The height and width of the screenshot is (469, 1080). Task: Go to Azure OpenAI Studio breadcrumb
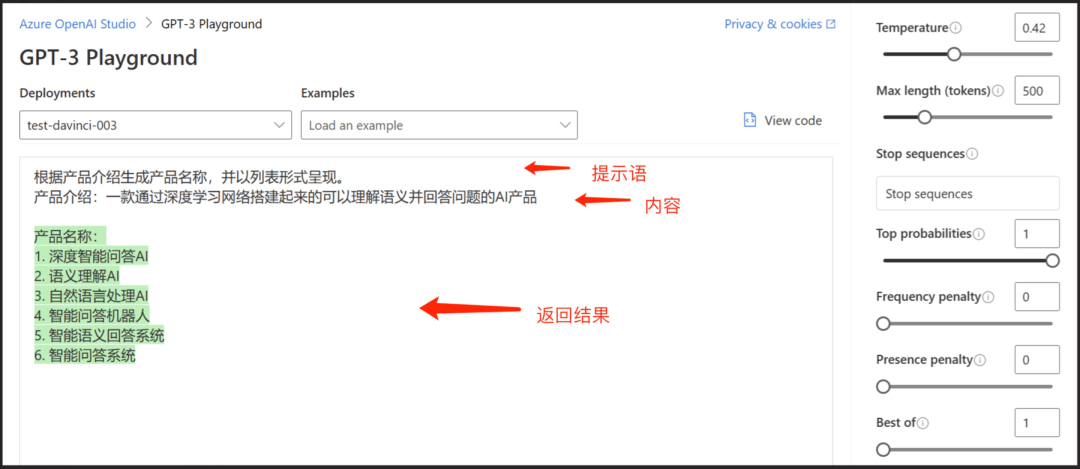(77, 24)
